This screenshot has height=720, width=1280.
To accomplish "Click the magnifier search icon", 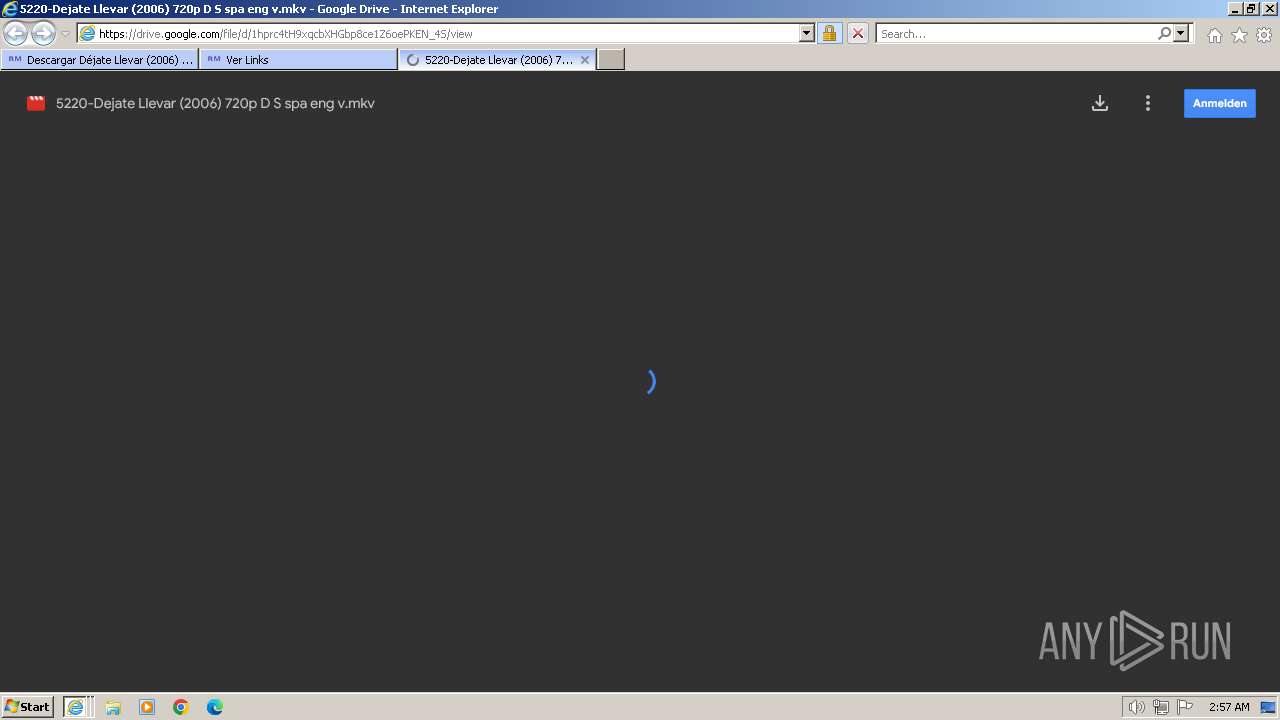I will click(1164, 33).
